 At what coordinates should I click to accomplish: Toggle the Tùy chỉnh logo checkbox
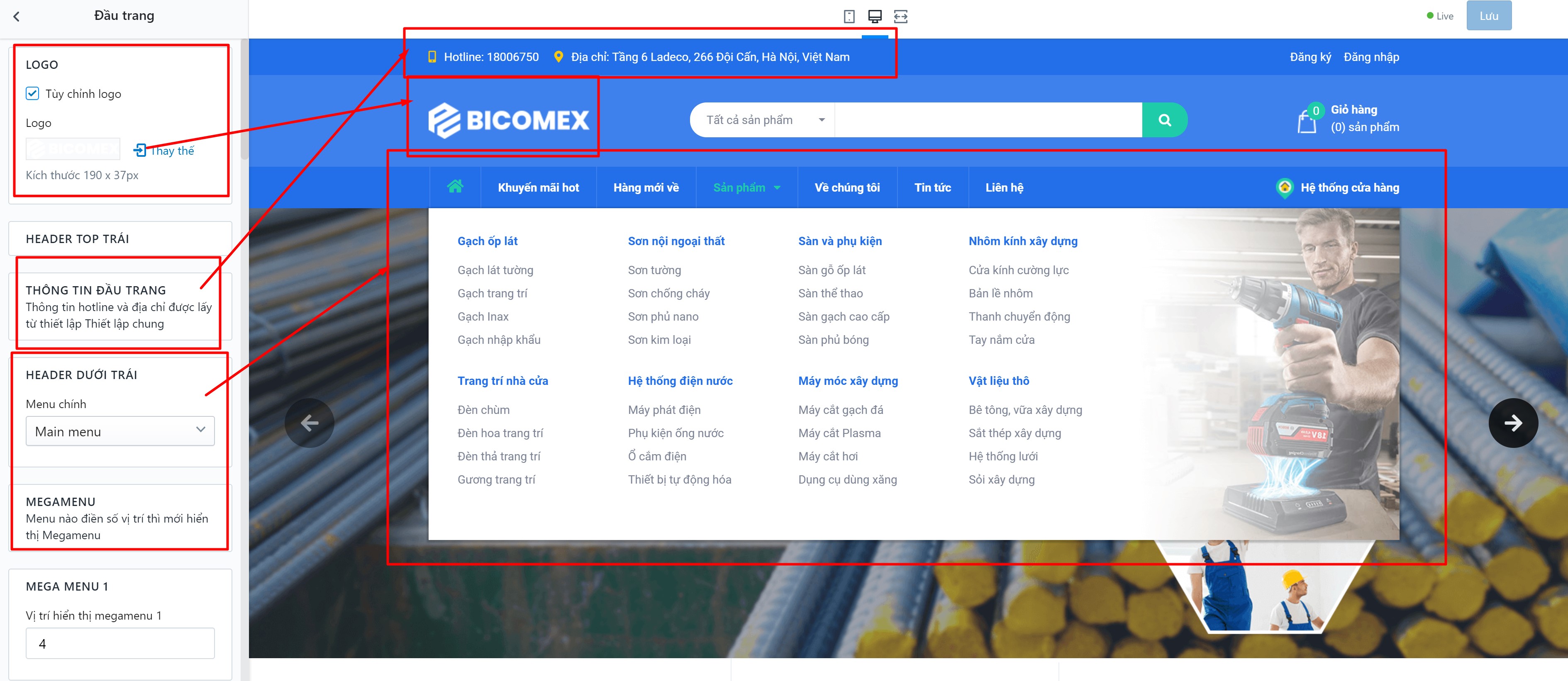[x=32, y=94]
